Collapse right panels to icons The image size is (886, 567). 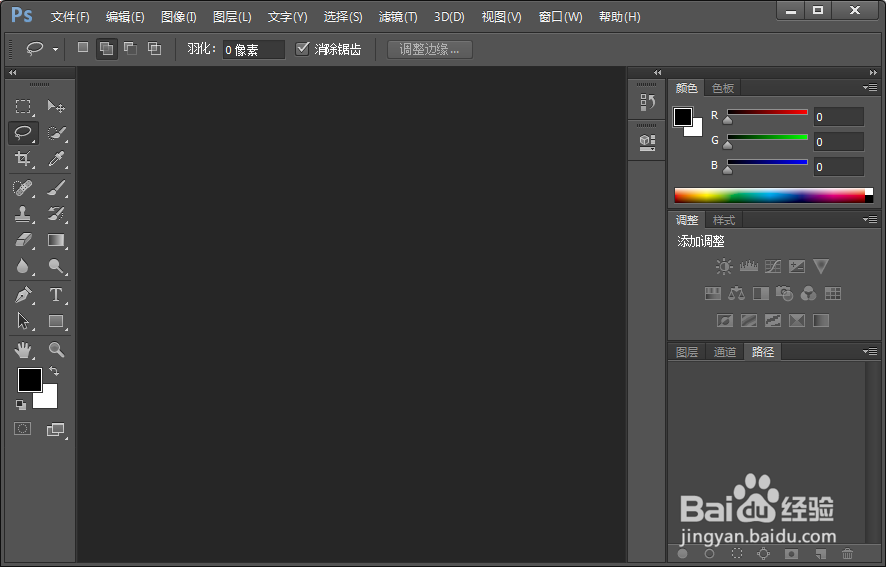point(873,72)
